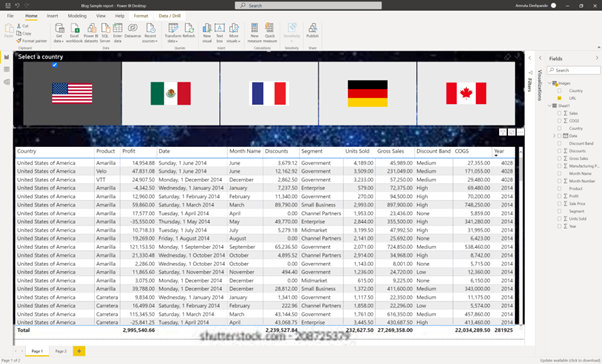Select the Germany flag in country slicer
The height and width of the screenshot is (364, 602).
click(367, 93)
